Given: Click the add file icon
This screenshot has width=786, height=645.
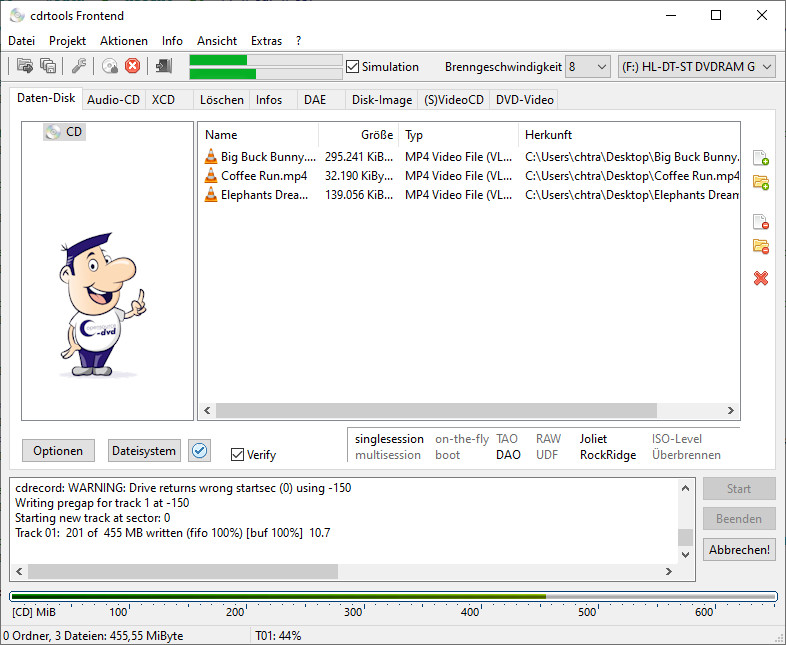Looking at the screenshot, I should (760, 158).
